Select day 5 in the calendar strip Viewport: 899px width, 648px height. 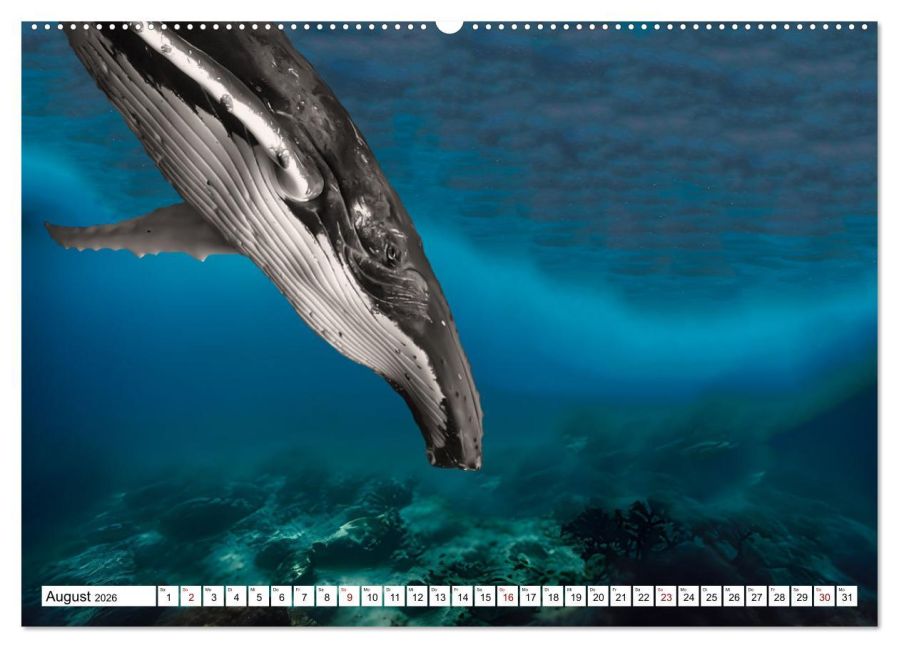click(259, 596)
